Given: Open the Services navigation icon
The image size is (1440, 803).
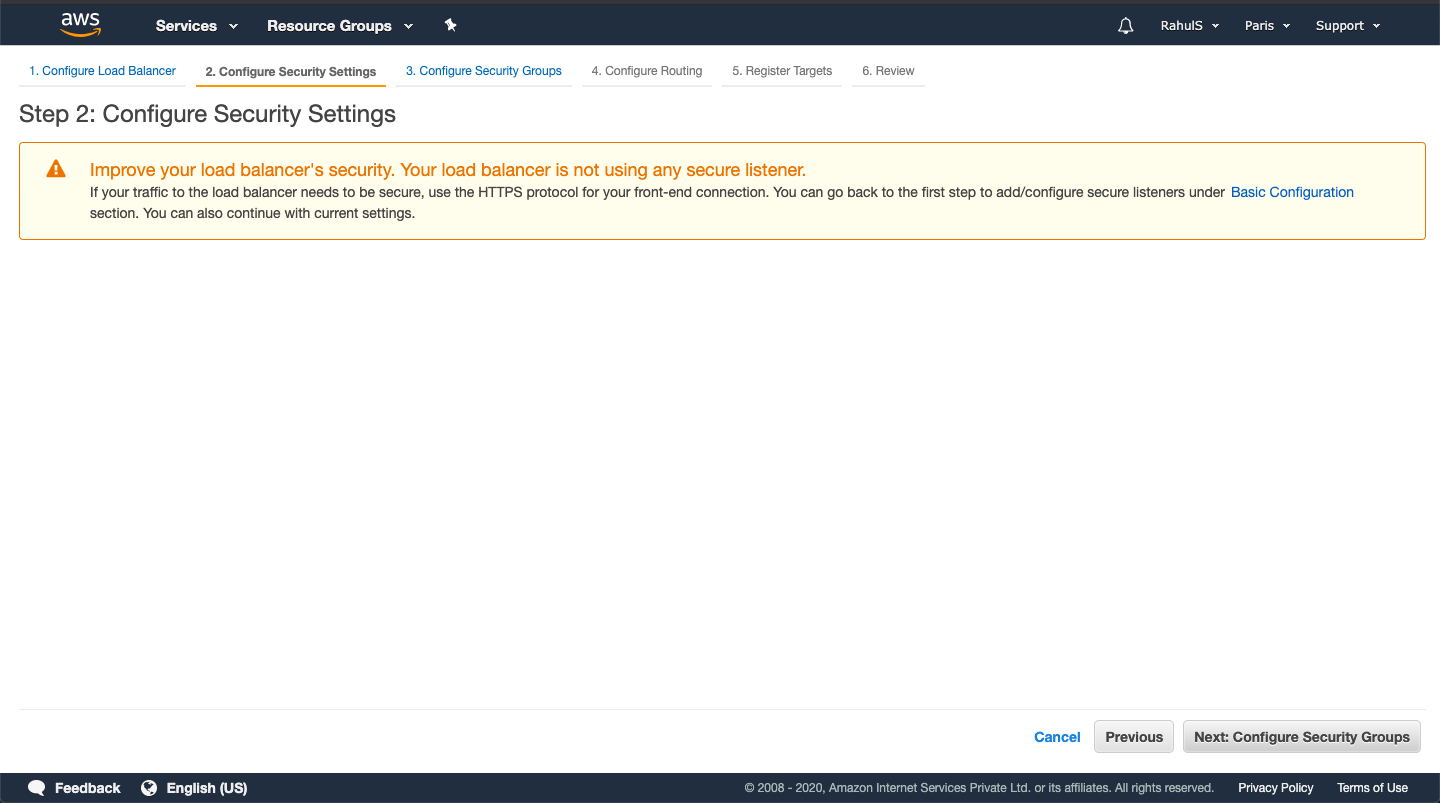Looking at the screenshot, I should (x=232, y=25).
